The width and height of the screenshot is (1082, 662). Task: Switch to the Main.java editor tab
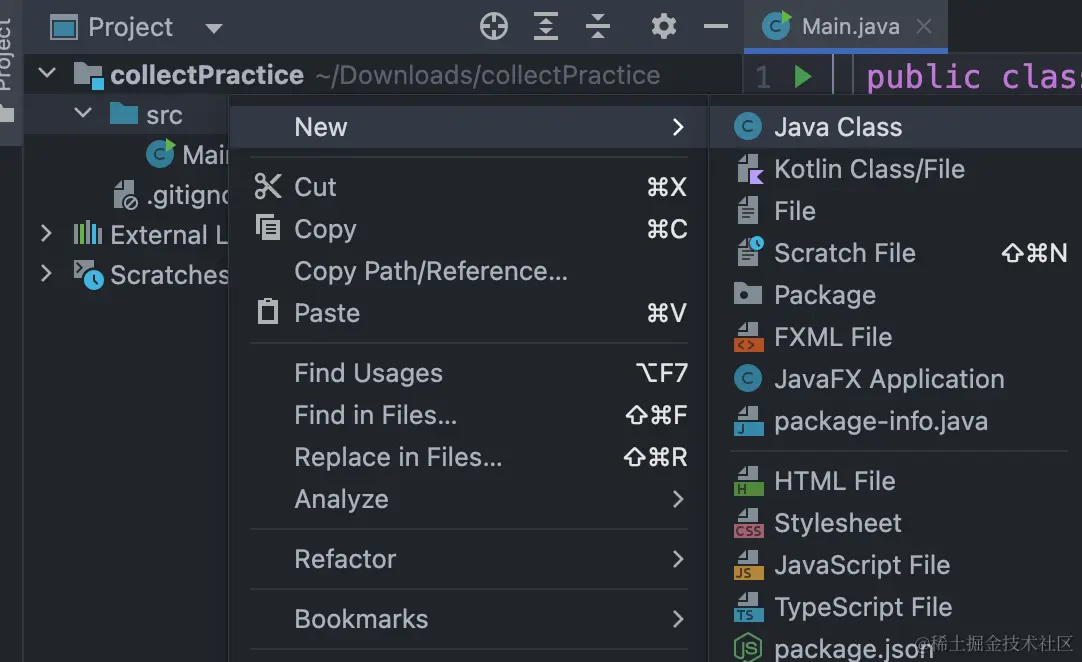pos(846,27)
